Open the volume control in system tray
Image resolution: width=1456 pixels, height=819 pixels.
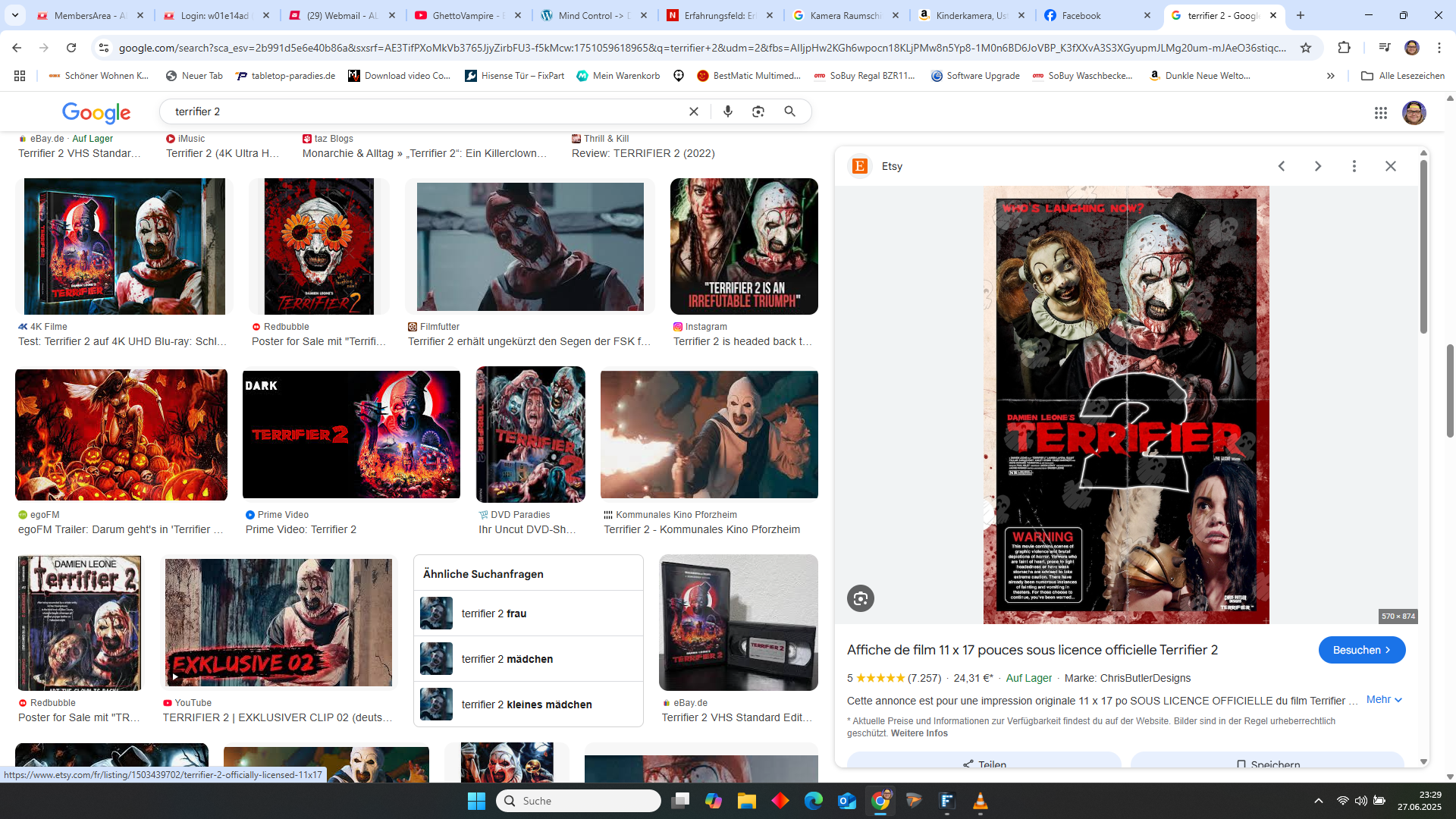click(1361, 801)
